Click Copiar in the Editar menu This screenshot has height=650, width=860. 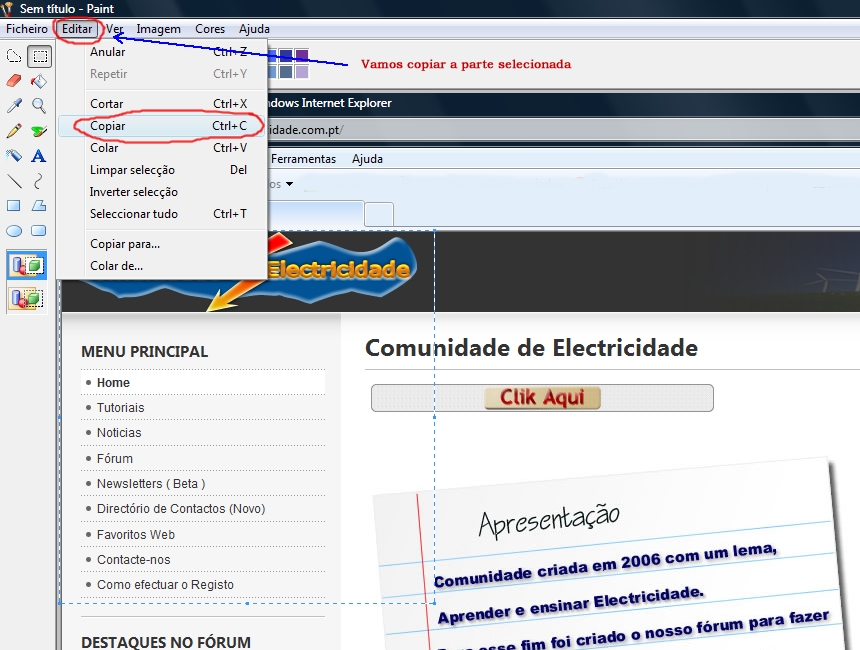[x=163, y=126]
